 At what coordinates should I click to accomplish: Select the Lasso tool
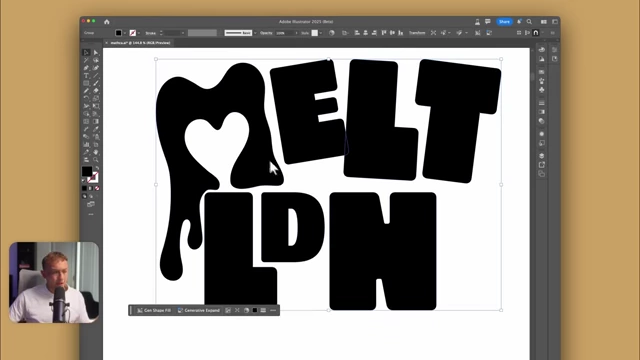pos(96,60)
